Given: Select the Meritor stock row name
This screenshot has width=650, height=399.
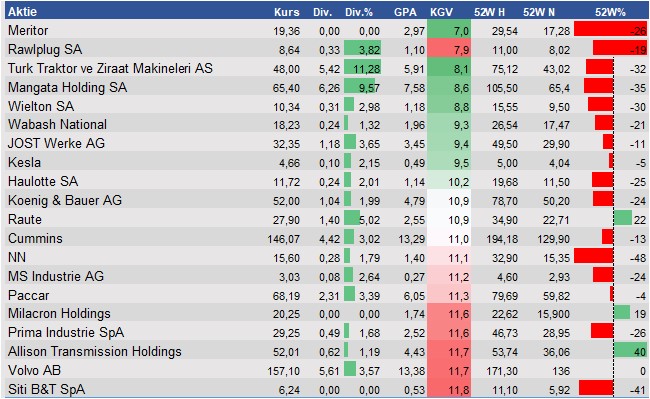Looking at the screenshot, I should click(28, 30).
